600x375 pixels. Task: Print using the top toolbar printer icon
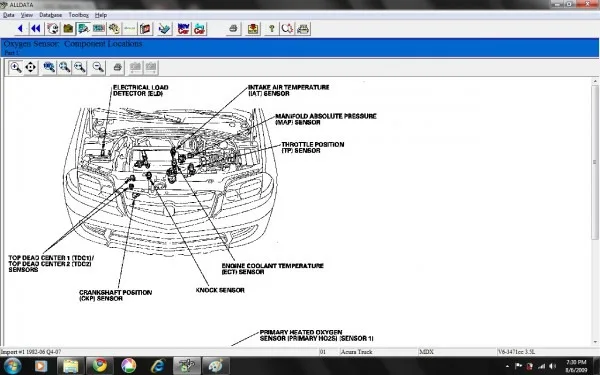[x=233, y=29]
